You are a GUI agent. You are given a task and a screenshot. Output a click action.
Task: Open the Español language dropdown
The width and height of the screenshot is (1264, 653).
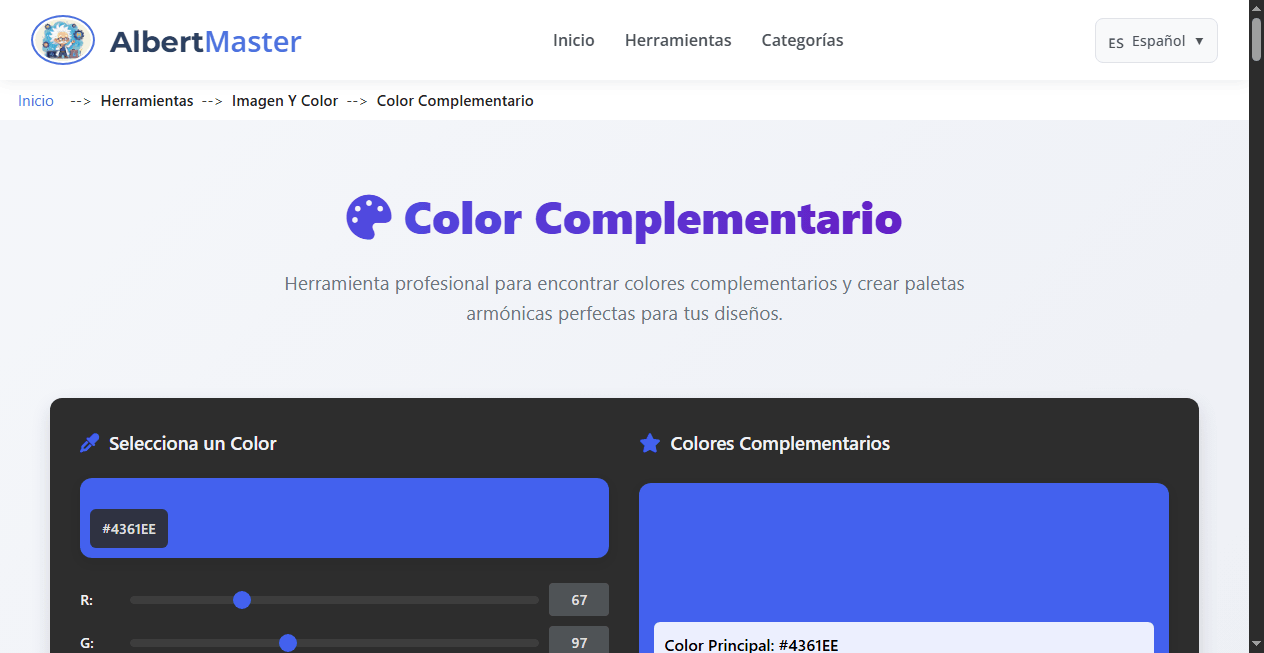pyautogui.click(x=1156, y=40)
